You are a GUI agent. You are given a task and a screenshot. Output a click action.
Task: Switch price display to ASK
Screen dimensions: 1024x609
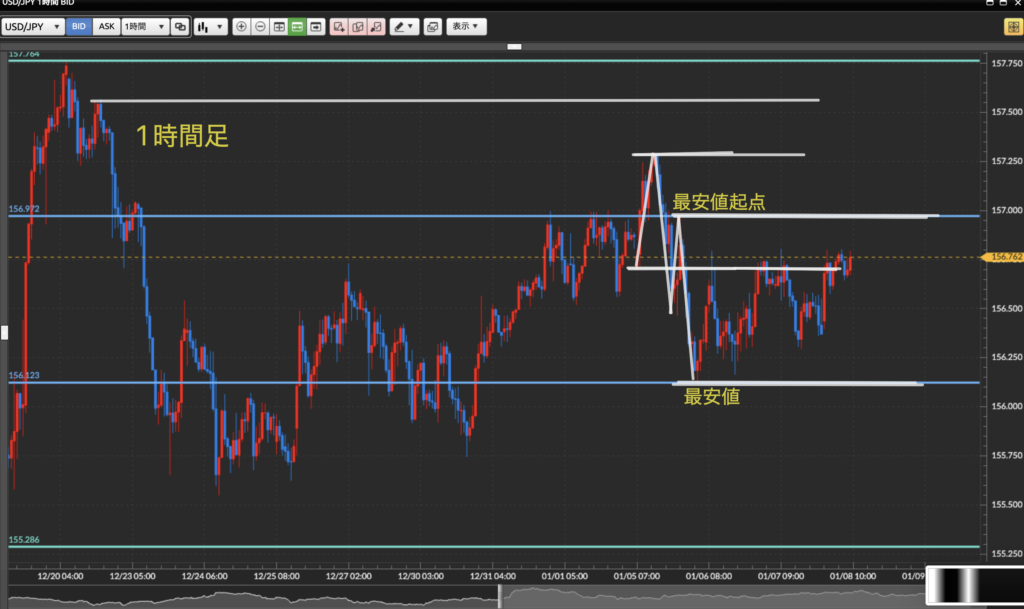106,27
